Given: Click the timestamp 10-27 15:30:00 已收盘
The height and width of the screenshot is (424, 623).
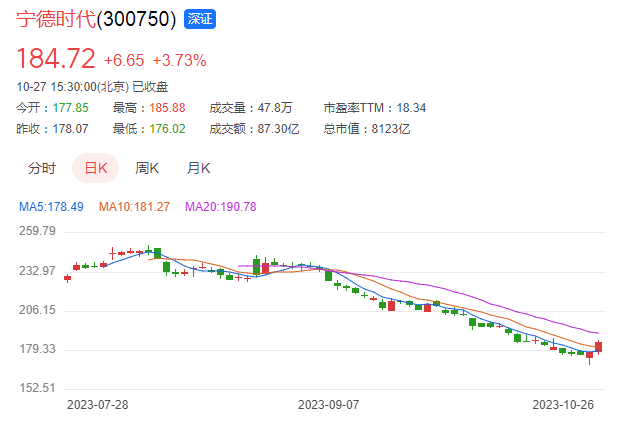Looking at the screenshot, I should 92,87.
